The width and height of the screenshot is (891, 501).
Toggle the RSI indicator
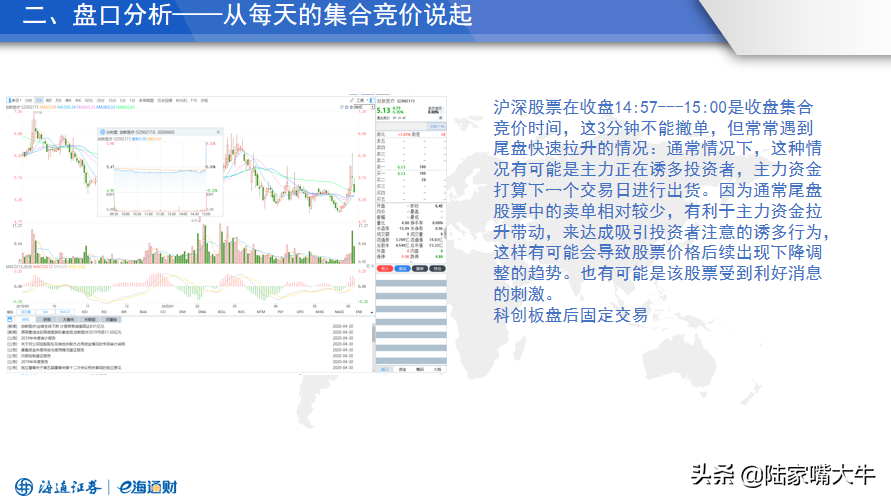104,312
